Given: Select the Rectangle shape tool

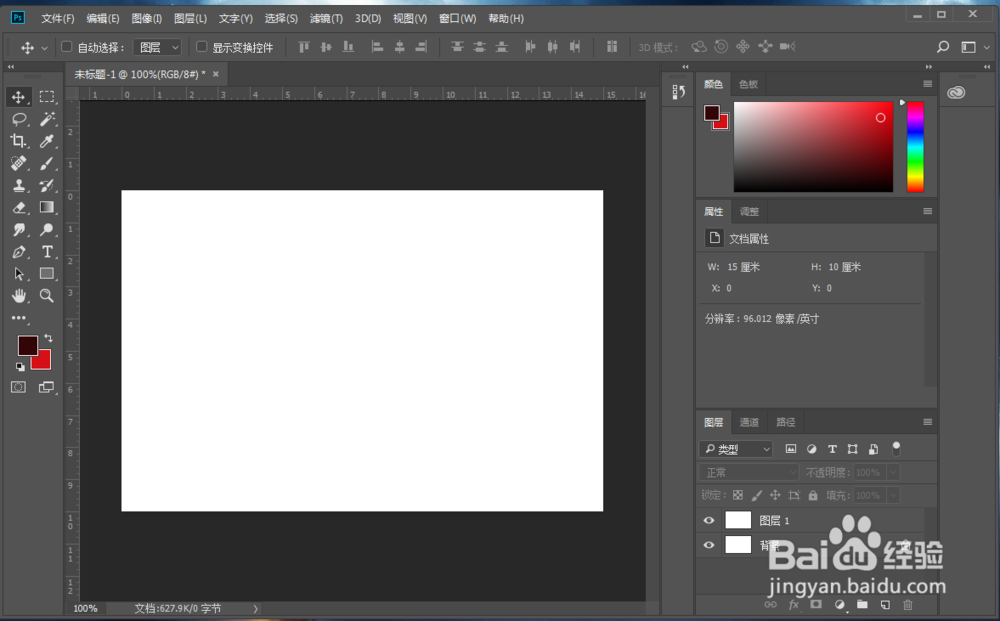Looking at the screenshot, I should point(47,274).
